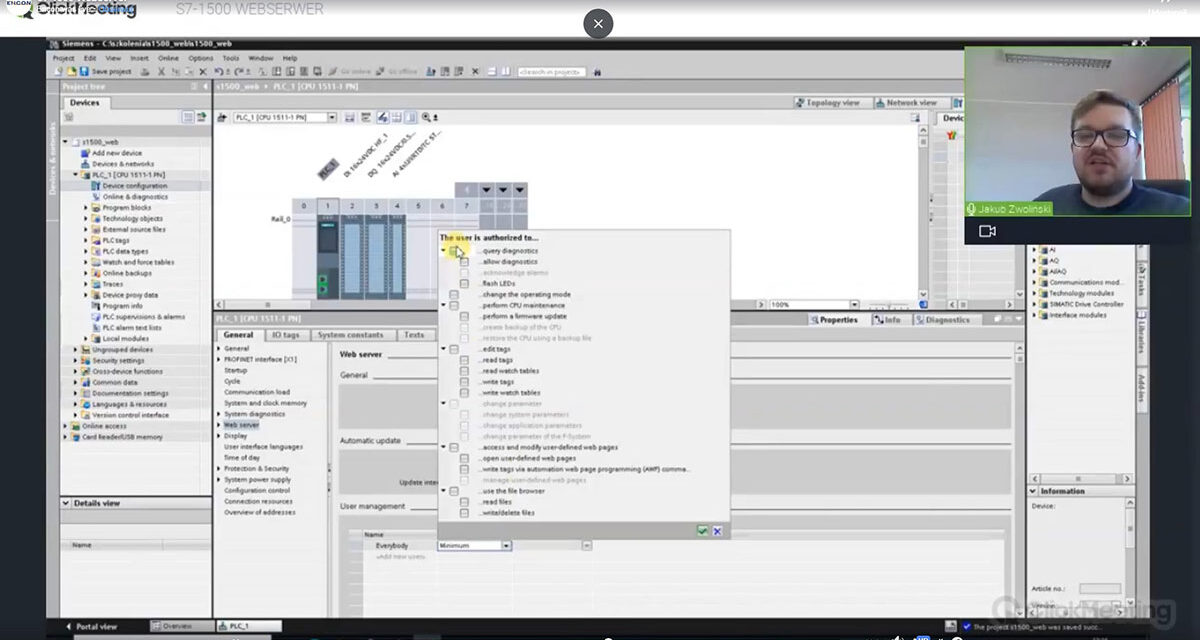
Task: Open Devices & networks in the project tree
Action: coord(118,164)
